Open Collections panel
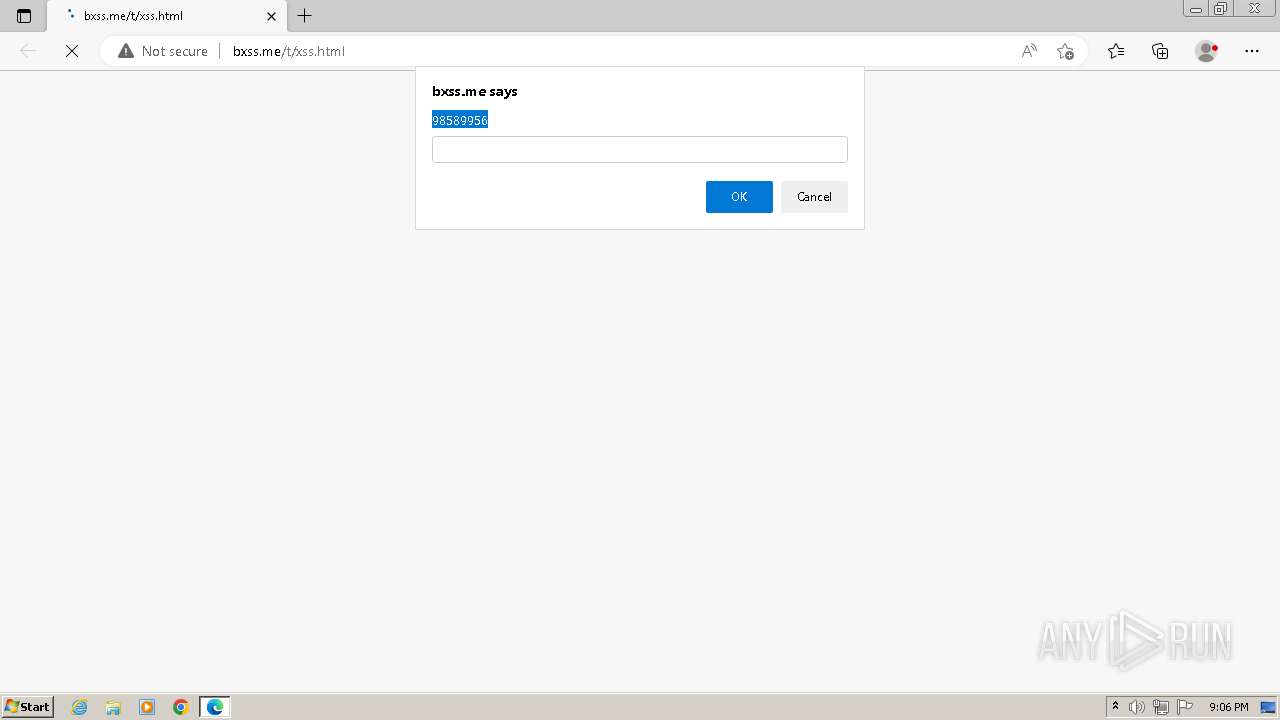1280x720 pixels. (1160, 51)
